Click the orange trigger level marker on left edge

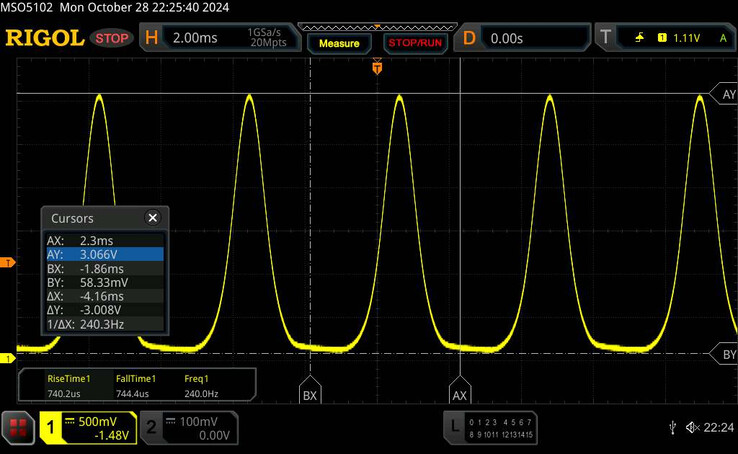7,262
